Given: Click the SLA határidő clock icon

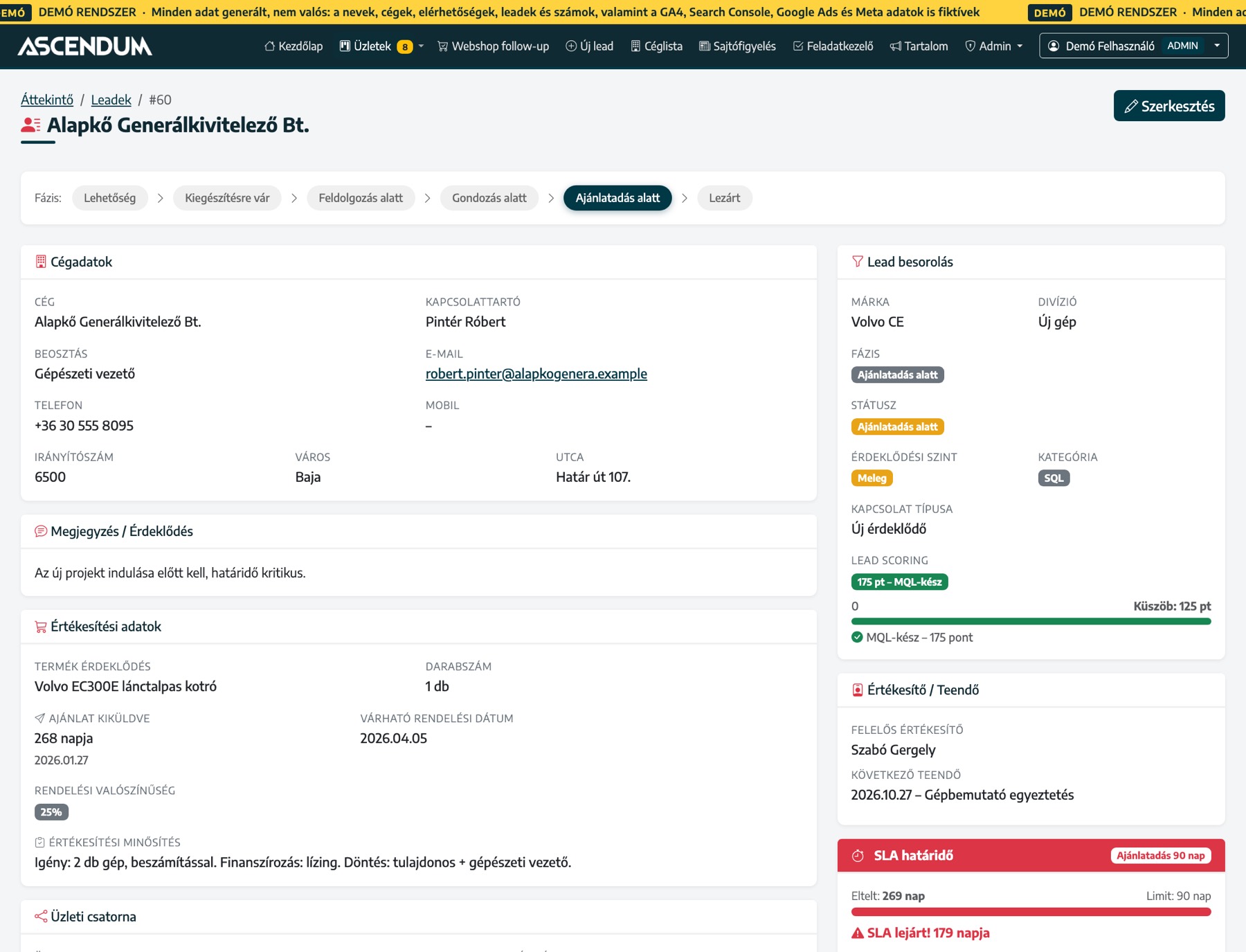Looking at the screenshot, I should tap(858, 856).
